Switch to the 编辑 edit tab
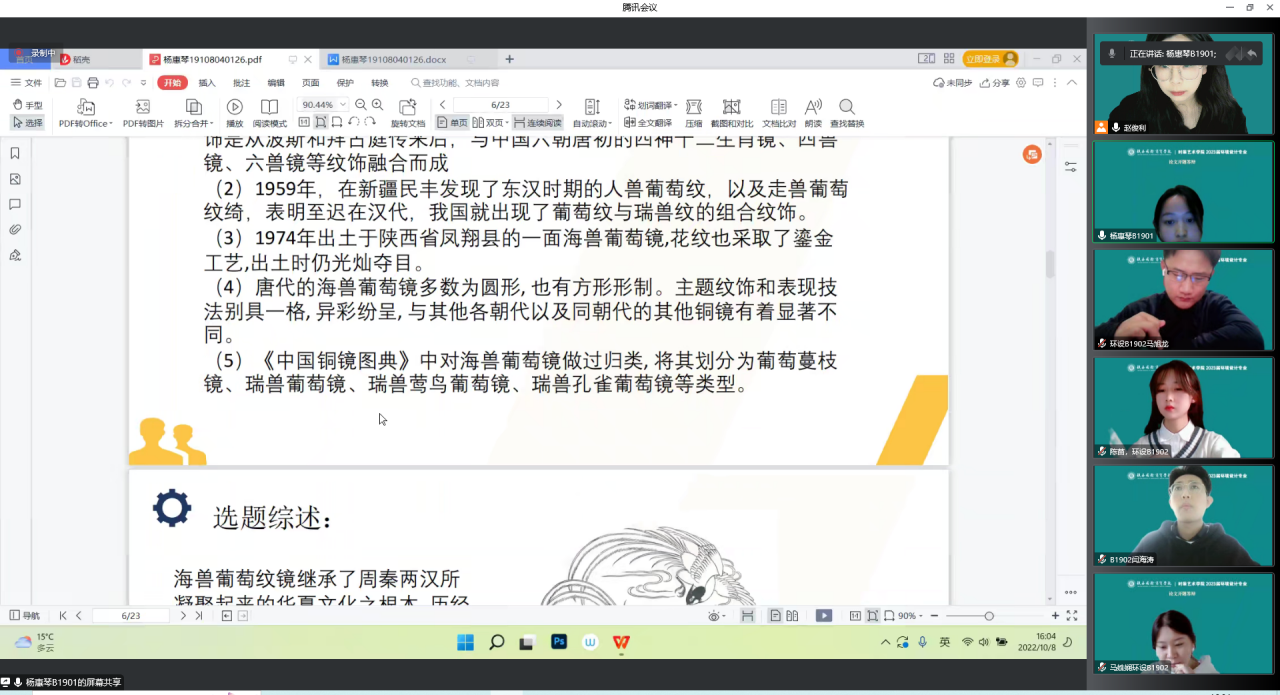The height and width of the screenshot is (695, 1280). 276,83
